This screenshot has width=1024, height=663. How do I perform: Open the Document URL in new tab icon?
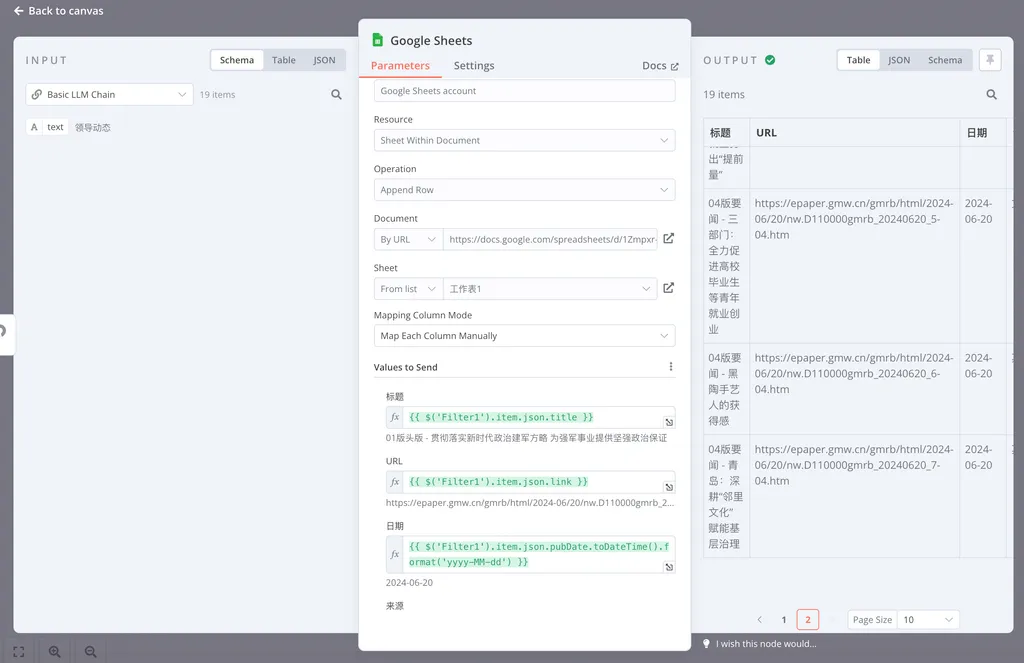tap(669, 238)
